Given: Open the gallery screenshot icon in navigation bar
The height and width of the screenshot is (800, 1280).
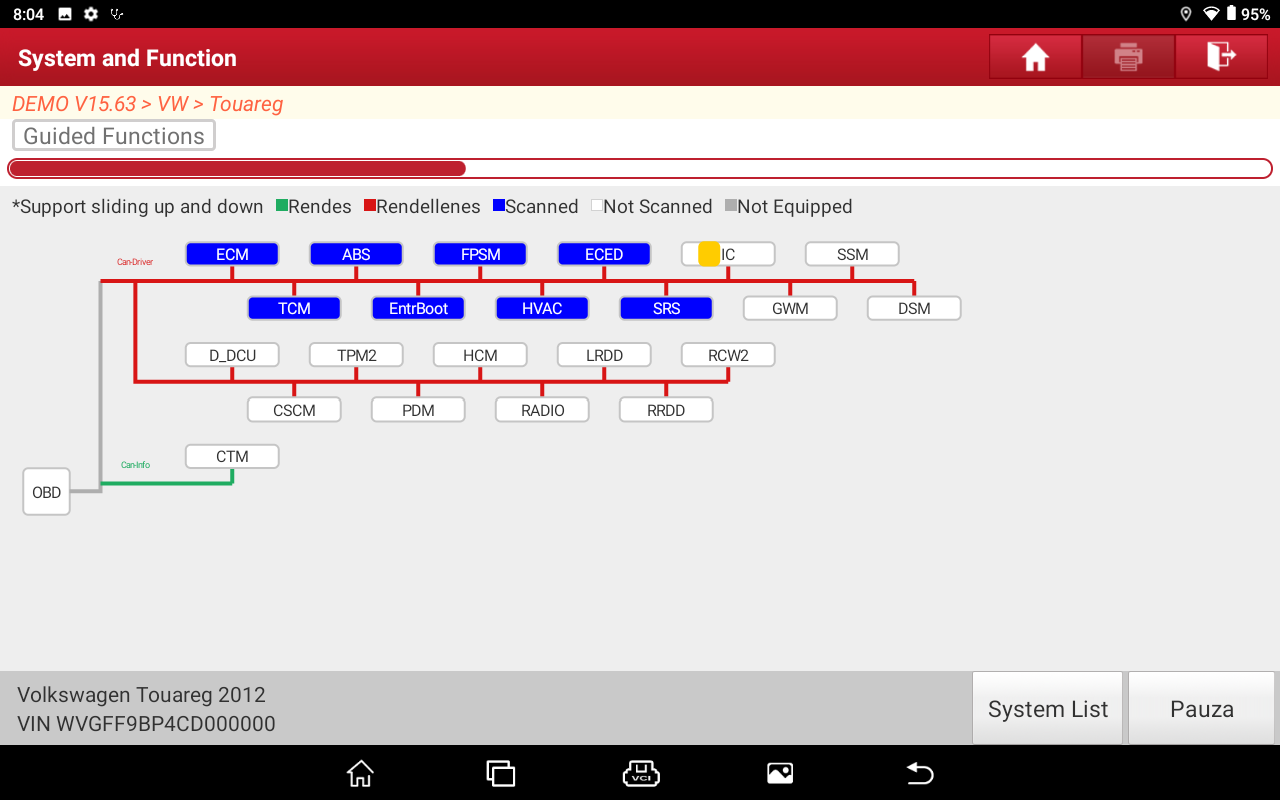Looking at the screenshot, I should click(x=780, y=773).
